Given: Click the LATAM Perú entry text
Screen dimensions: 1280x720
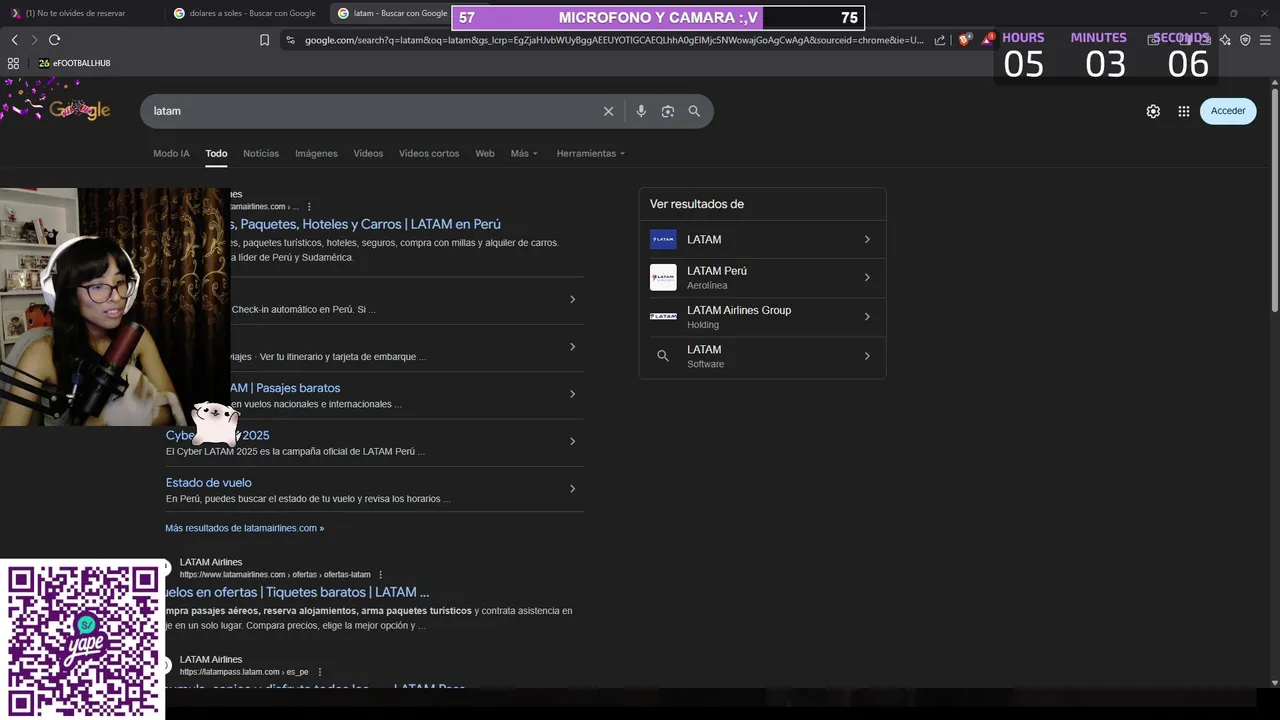Looking at the screenshot, I should point(717,271).
